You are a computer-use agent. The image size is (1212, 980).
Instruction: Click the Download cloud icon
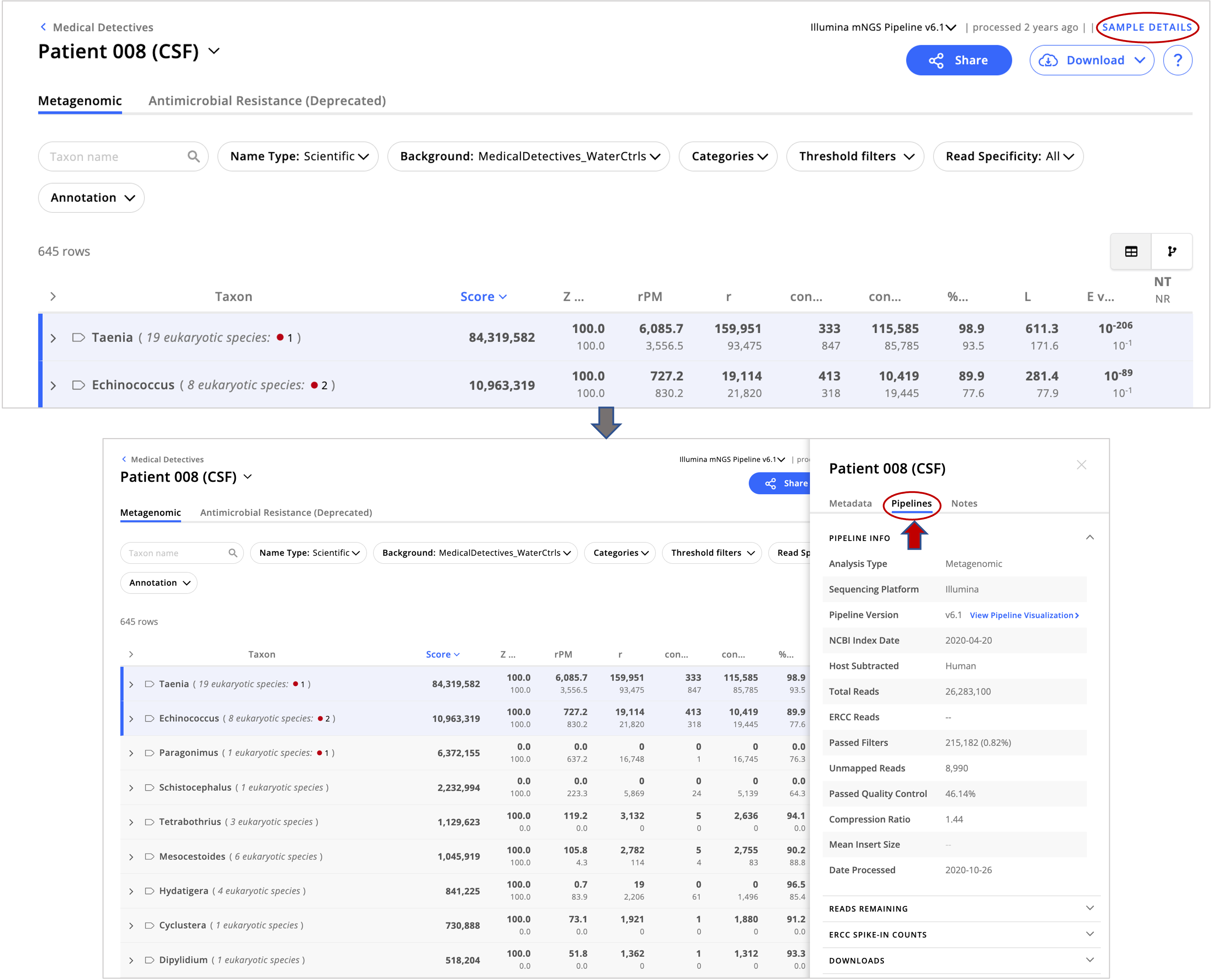[x=1049, y=60]
